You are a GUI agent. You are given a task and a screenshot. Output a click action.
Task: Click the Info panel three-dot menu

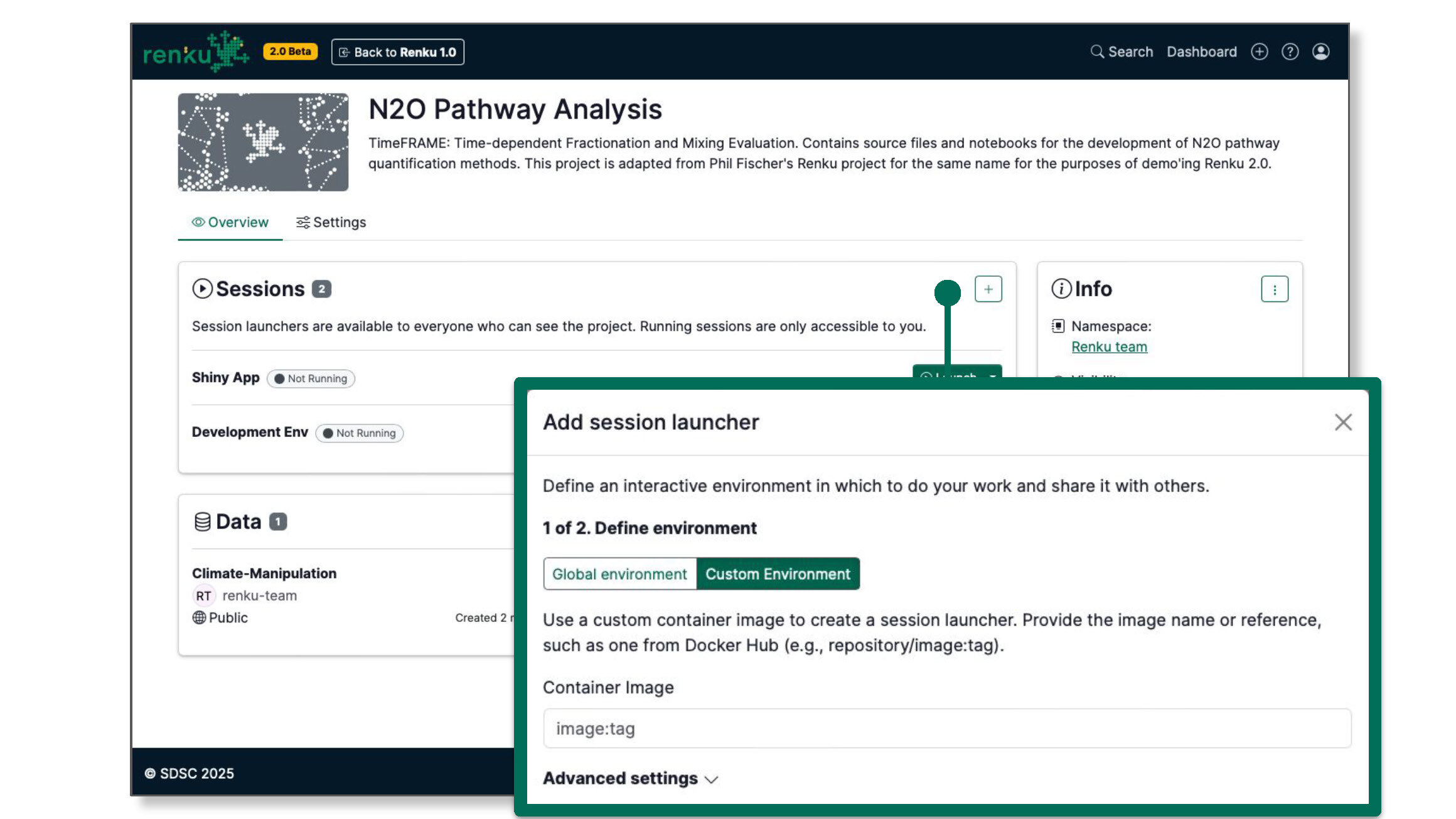(x=1275, y=289)
